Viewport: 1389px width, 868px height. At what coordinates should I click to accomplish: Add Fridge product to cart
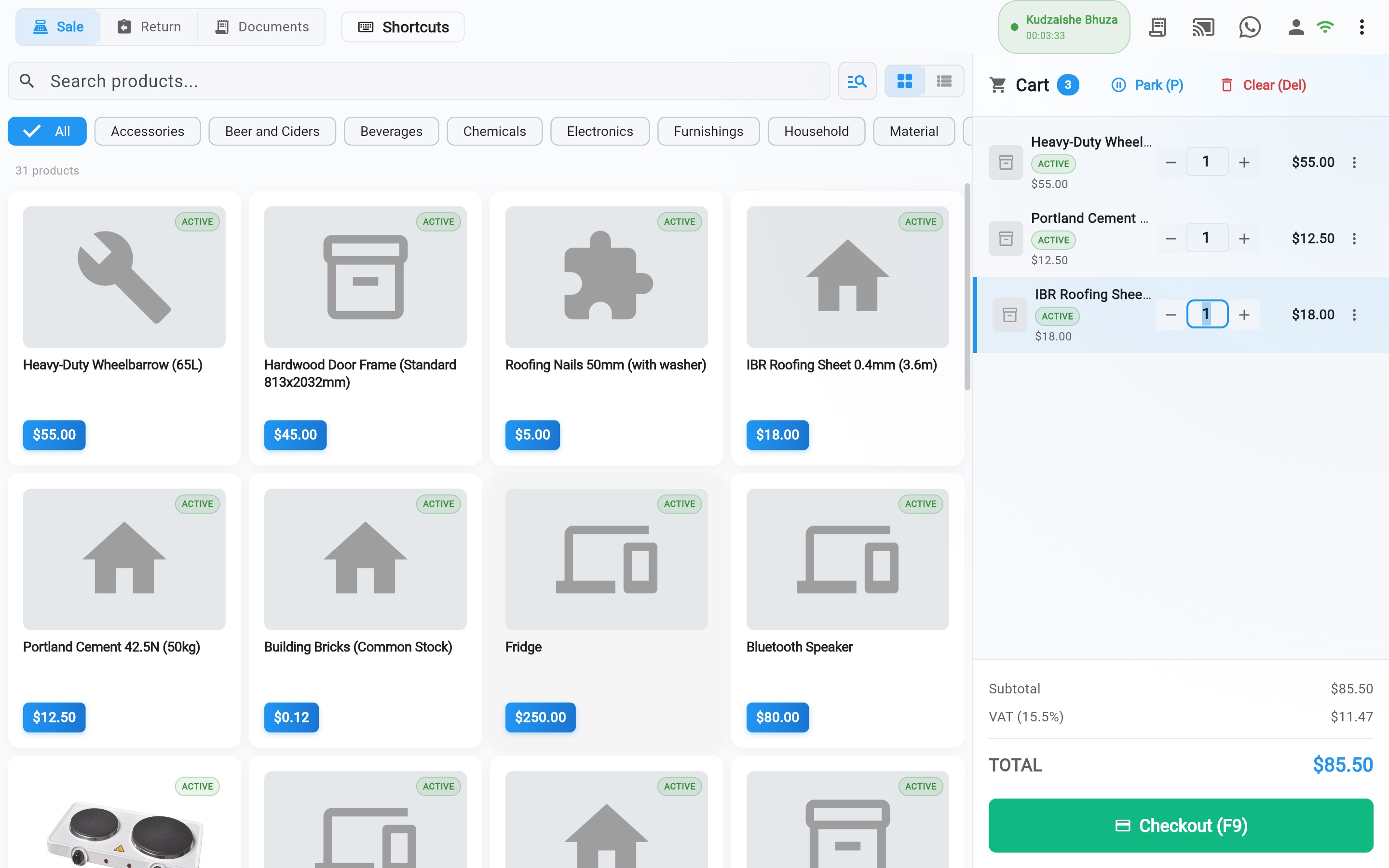pyautogui.click(x=606, y=610)
